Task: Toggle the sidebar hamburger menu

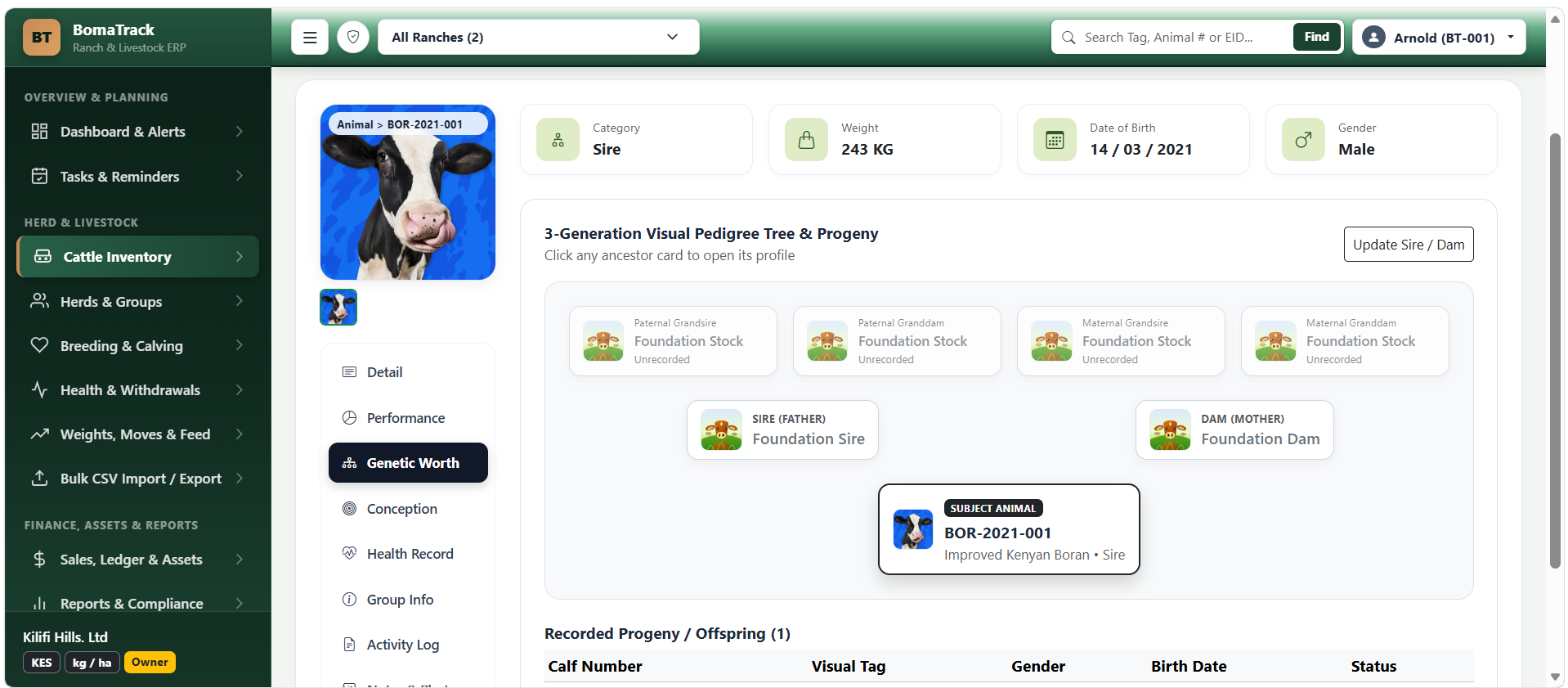Action: (310, 38)
